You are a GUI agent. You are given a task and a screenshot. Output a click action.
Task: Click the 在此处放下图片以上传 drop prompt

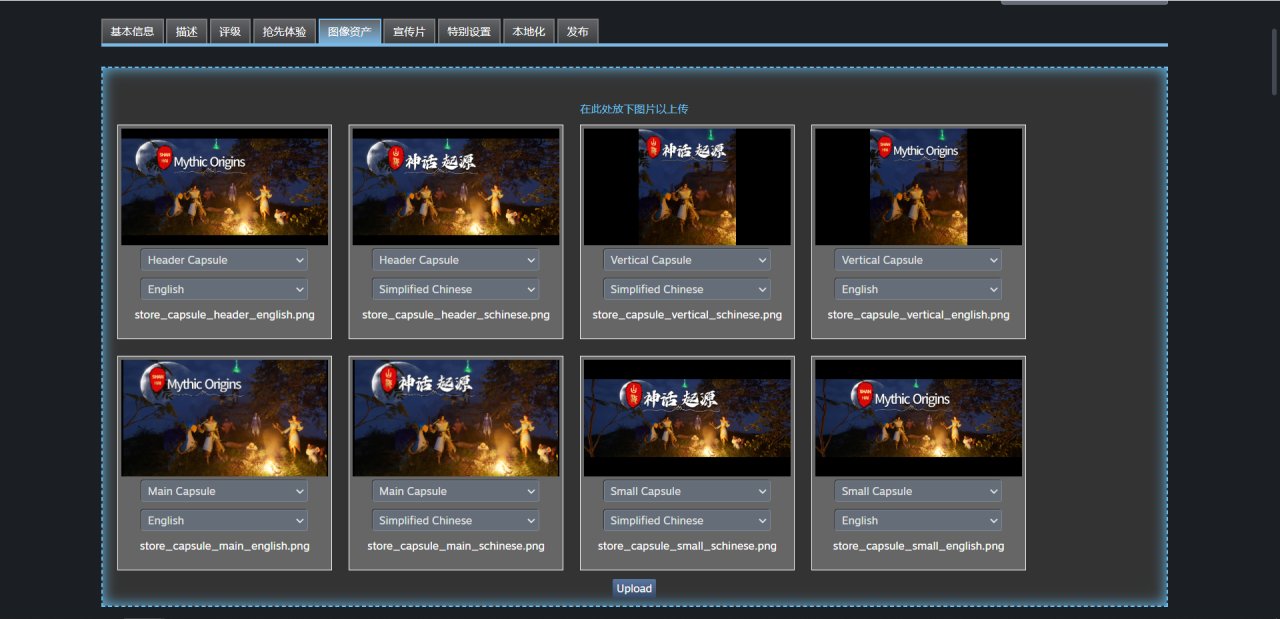[x=634, y=109]
